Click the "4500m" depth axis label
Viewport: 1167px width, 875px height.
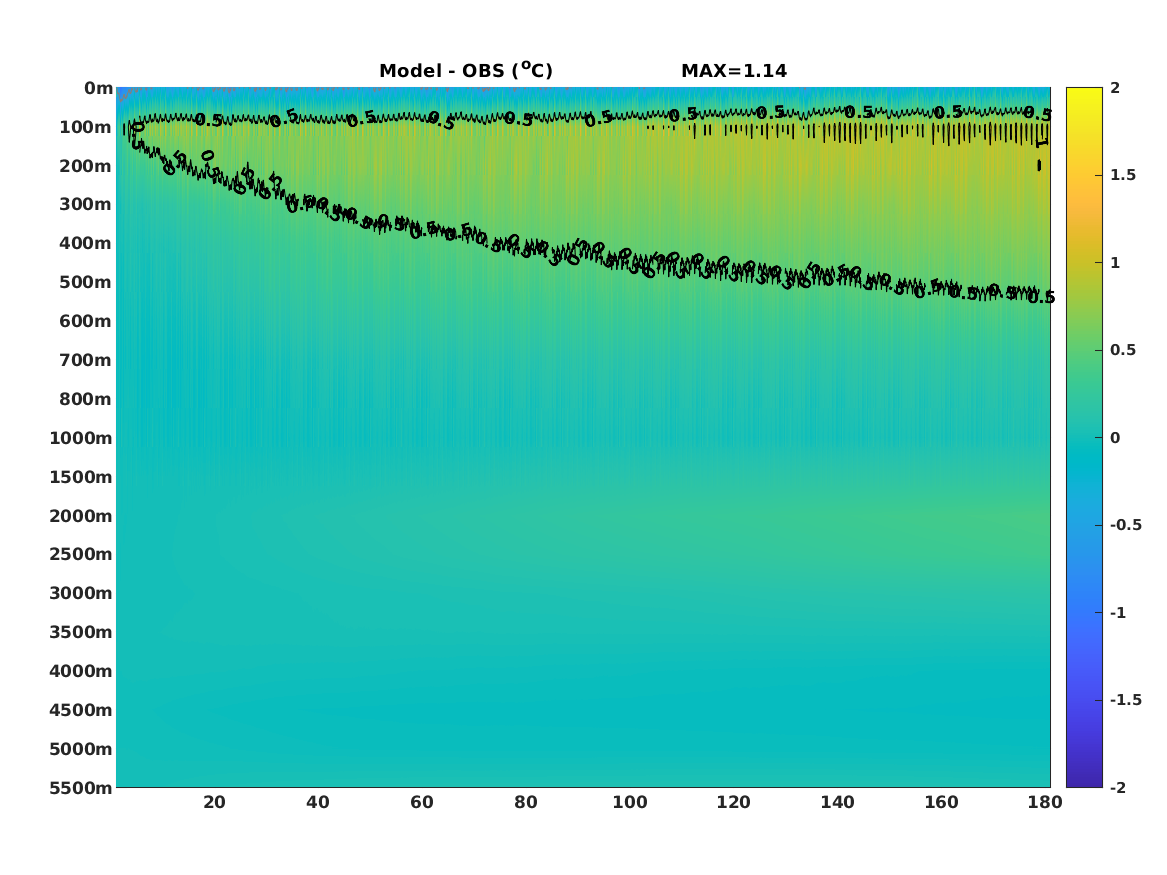(81, 710)
